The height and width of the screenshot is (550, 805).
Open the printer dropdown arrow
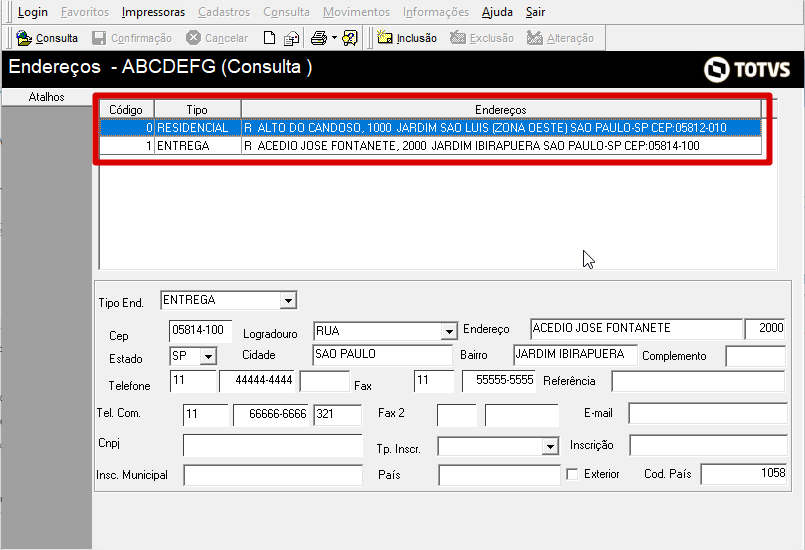point(334,38)
